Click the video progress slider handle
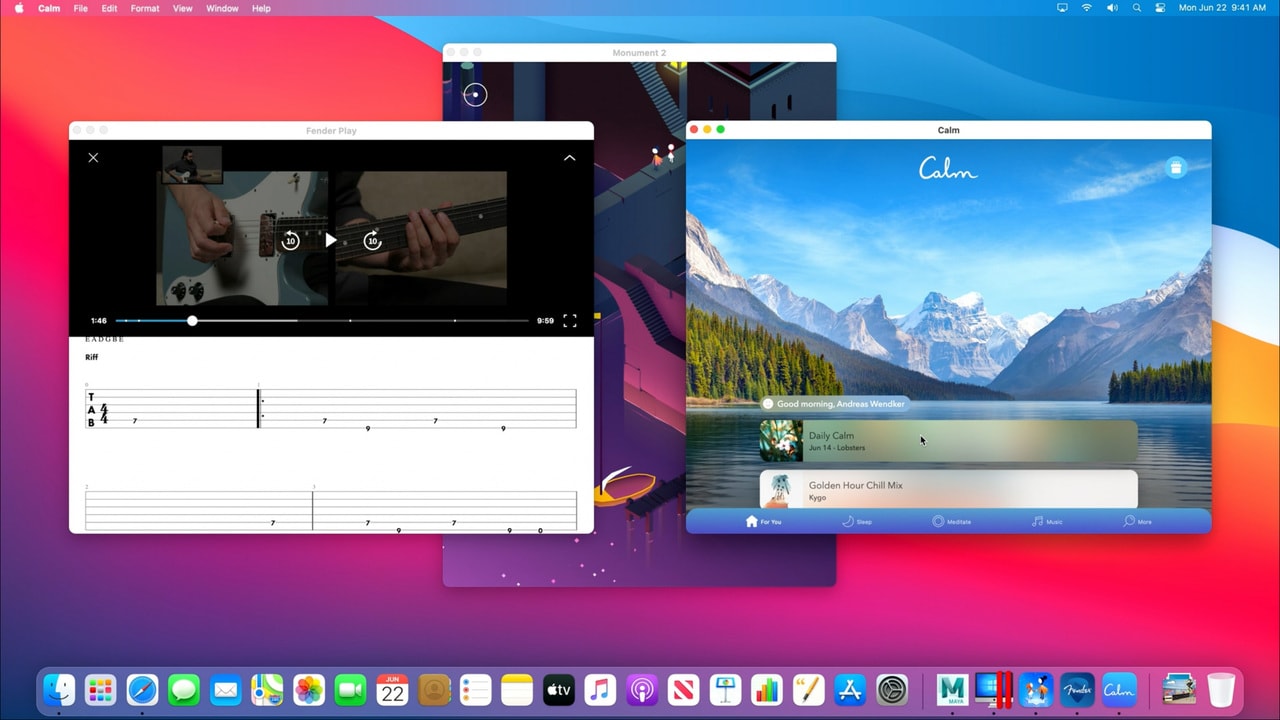The height and width of the screenshot is (720, 1280). (x=192, y=321)
